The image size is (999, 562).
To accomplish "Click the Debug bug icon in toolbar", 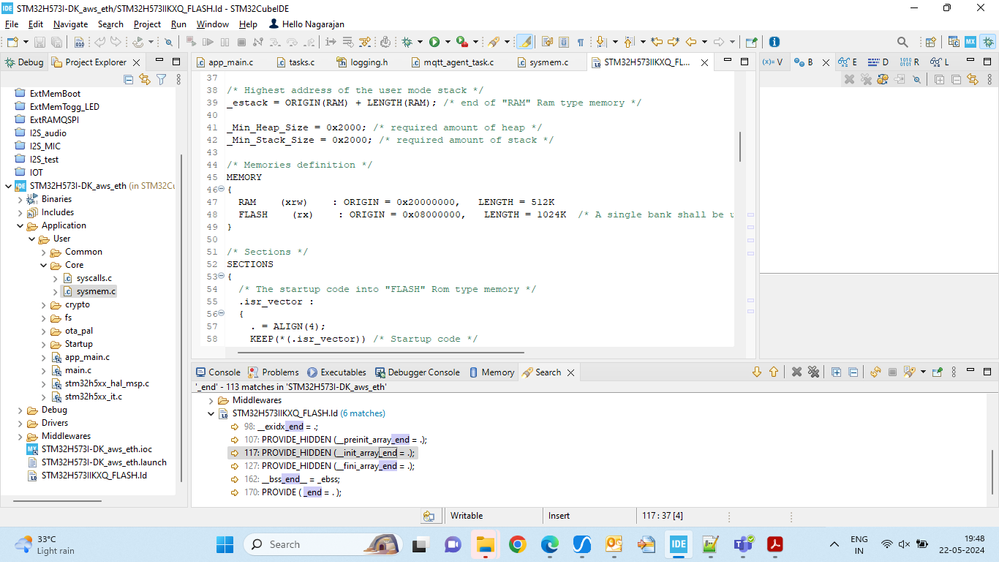I will 407,42.
